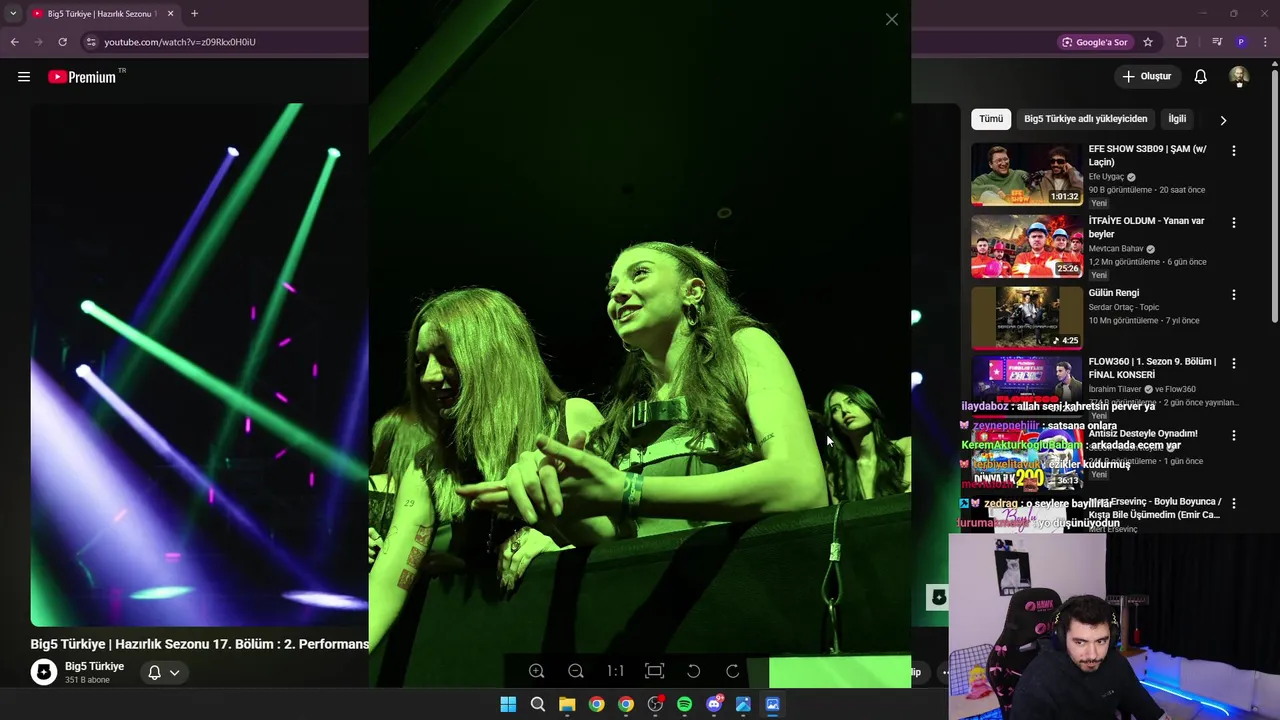Open Chrome three-dot menu
1280x720 pixels.
pos(1266,42)
